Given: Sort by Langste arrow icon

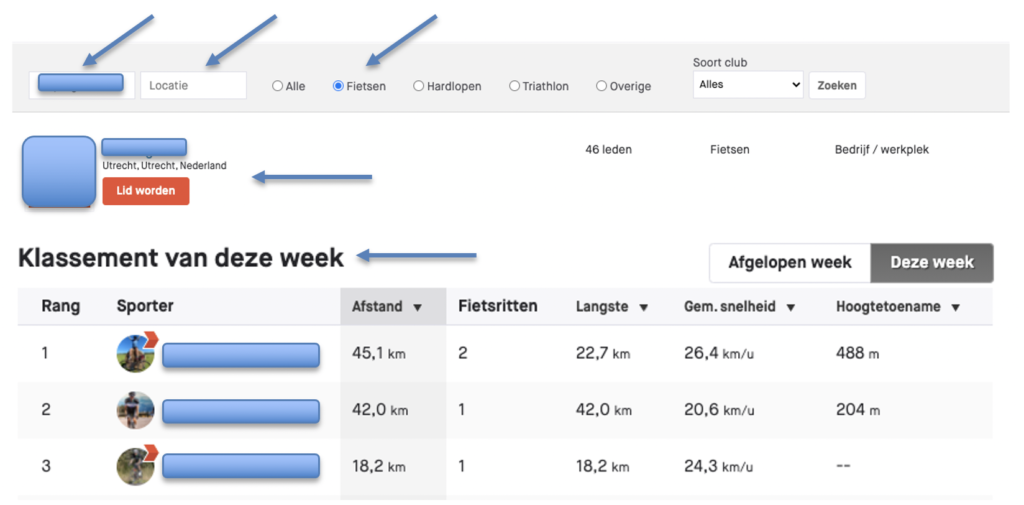Looking at the screenshot, I should coord(643,307).
